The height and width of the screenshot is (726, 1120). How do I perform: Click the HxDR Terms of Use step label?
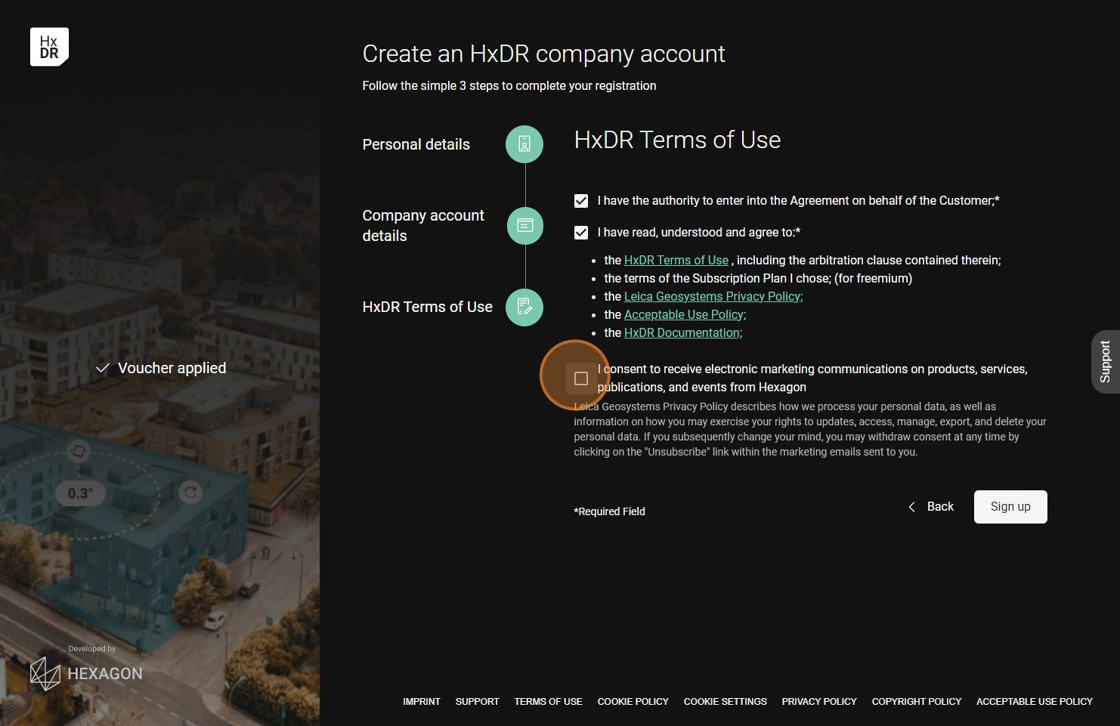[x=427, y=307]
